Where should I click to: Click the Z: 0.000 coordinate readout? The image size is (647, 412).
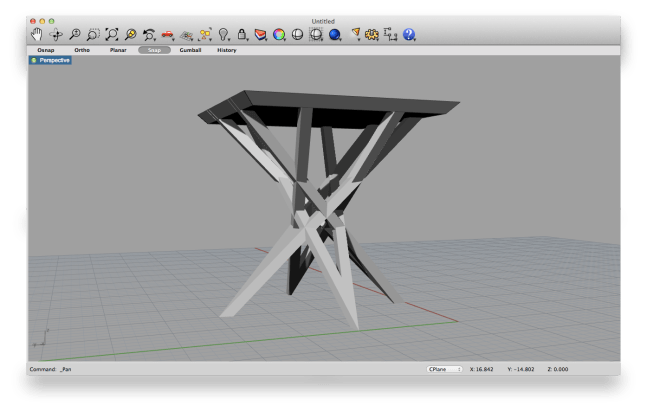[x=557, y=369]
